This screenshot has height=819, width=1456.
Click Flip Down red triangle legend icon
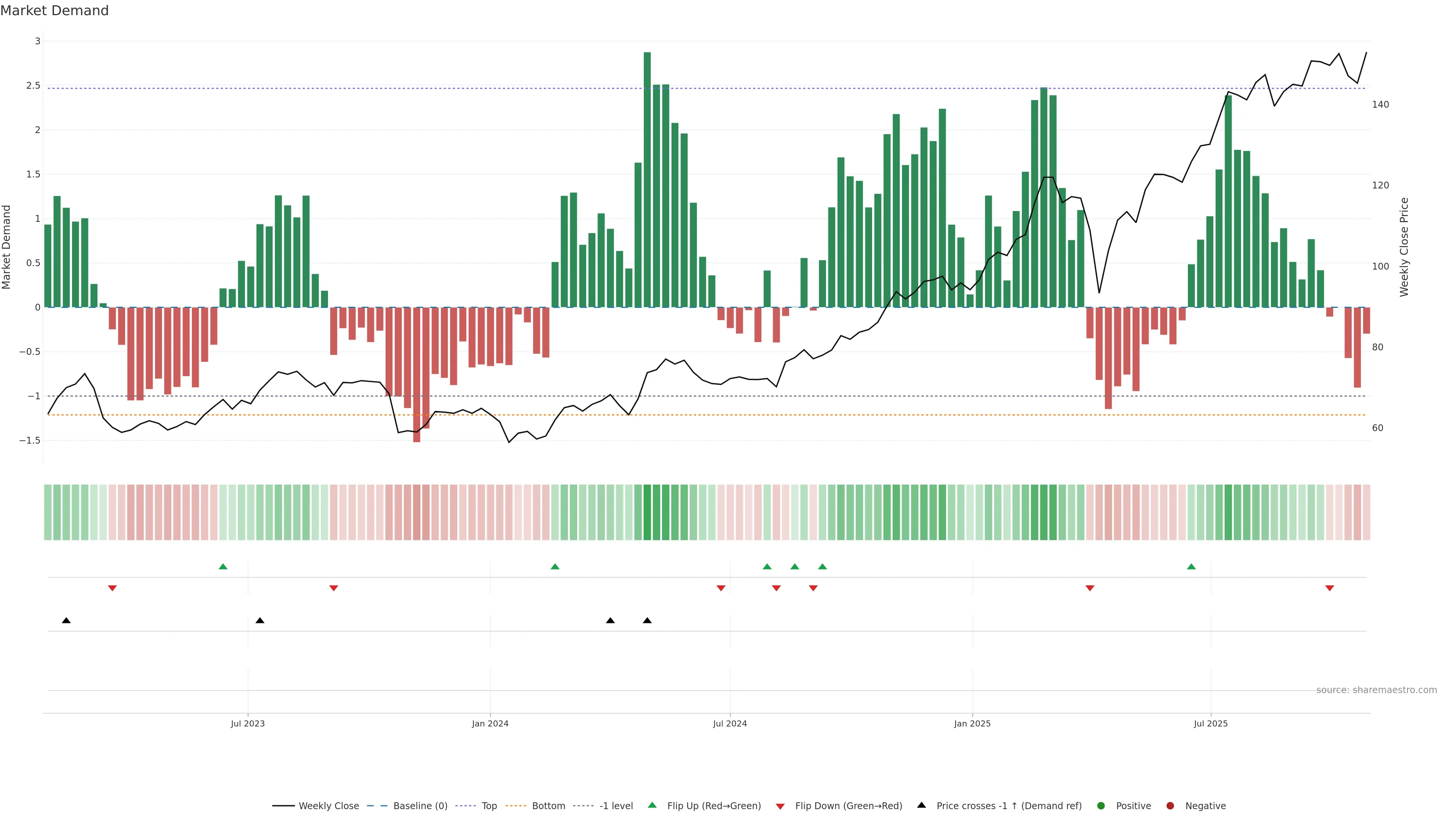coord(780,806)
